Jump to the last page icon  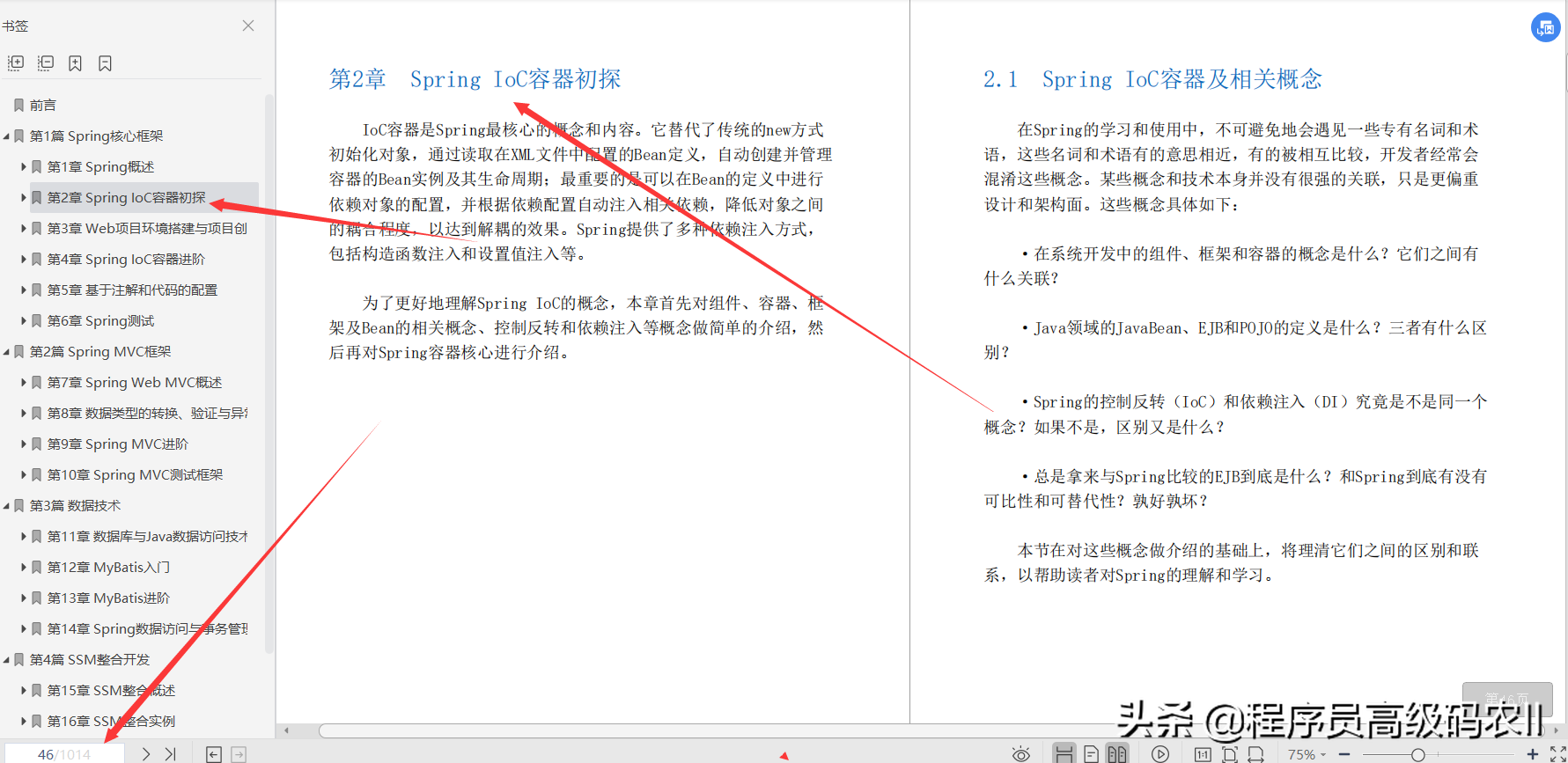tap(171, 754)
